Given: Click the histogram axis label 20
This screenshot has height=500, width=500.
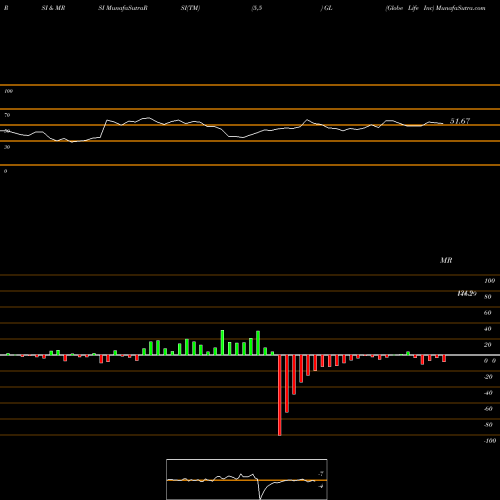Looking at the screenshot, I should [x=488, y=345].
